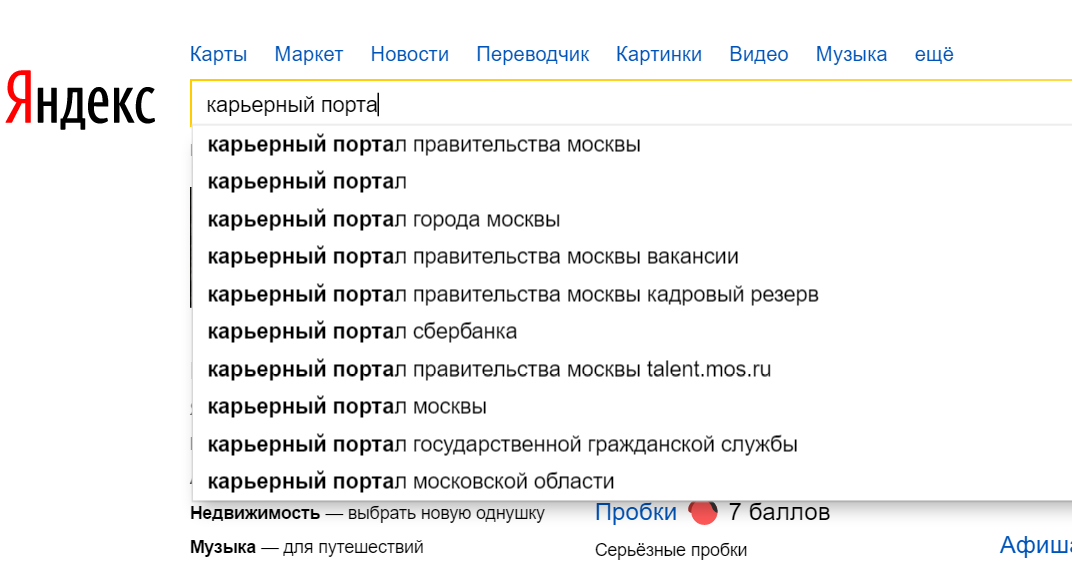This screenshot has width=1072, height=563.
Task: Pick suggestion ending with "вакансии"
Action: point(473,257)
